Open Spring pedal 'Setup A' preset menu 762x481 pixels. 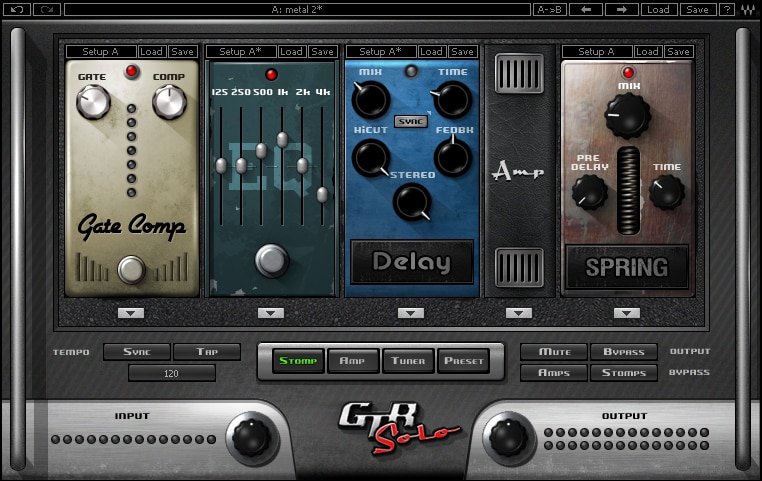[597, 52]
